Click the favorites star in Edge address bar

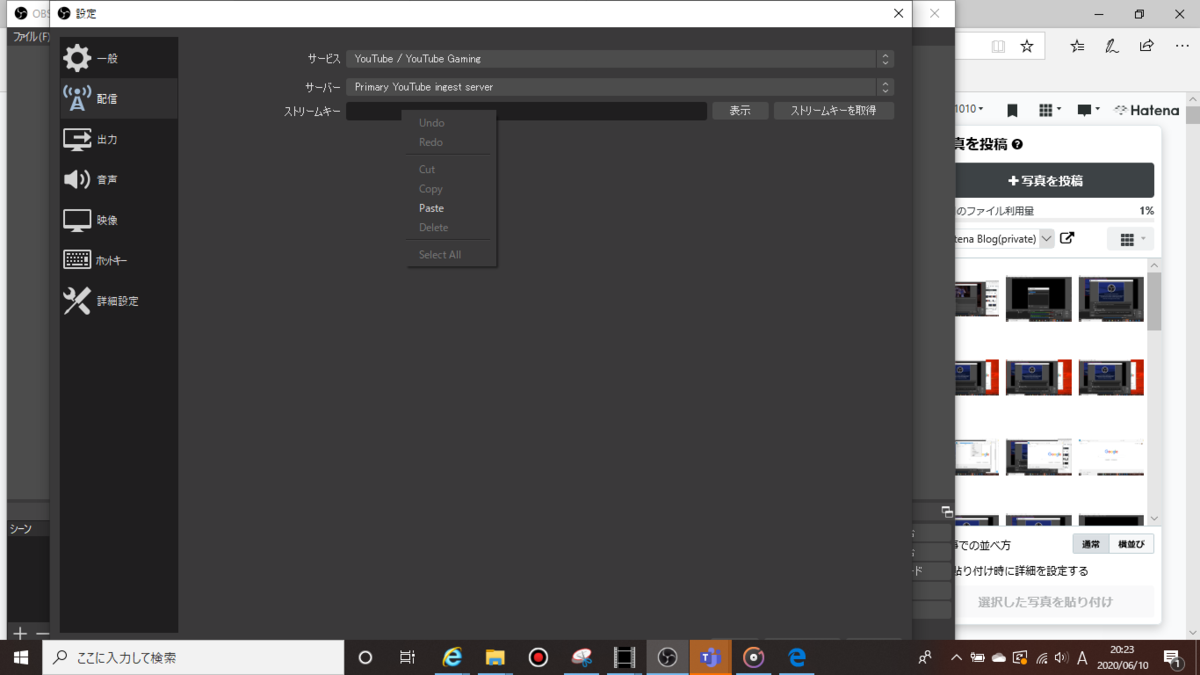coord(1027,46)
